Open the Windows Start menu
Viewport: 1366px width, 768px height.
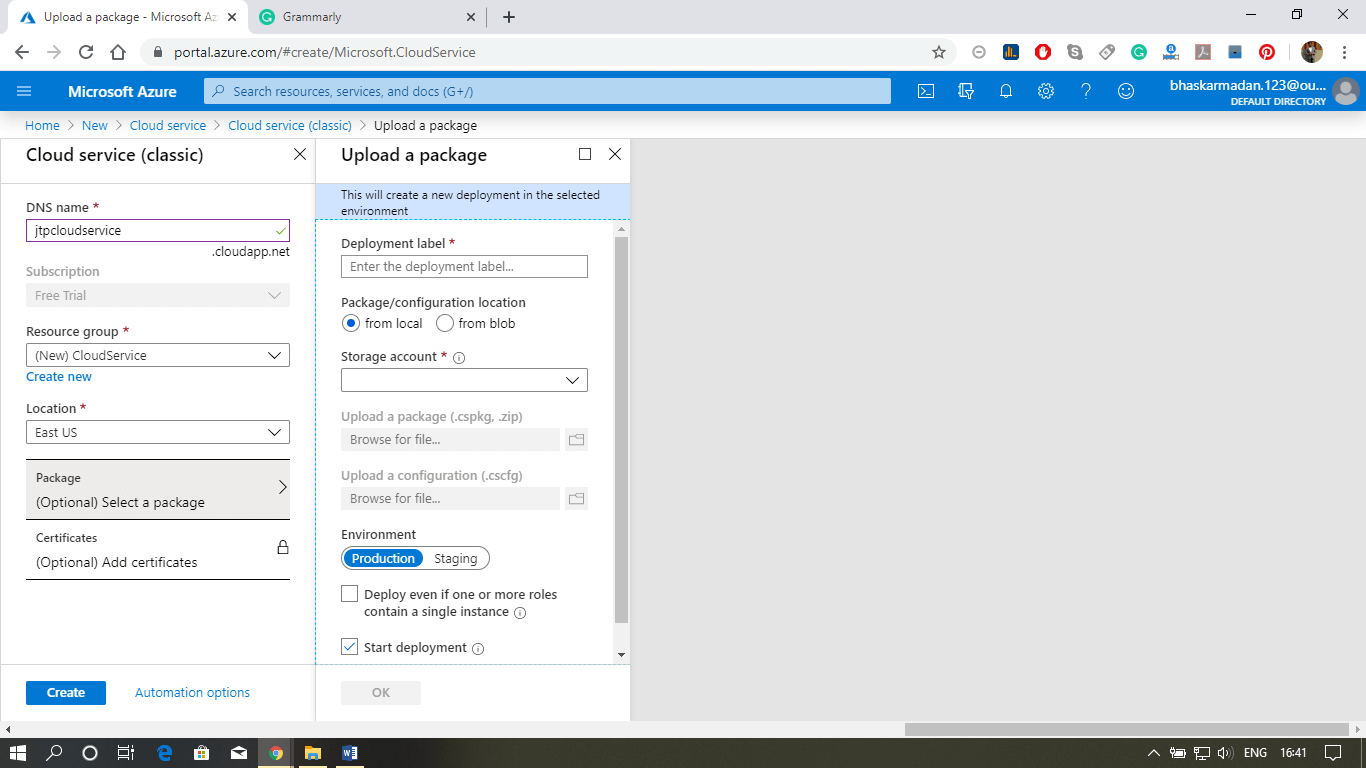click(x=17, y=753)
